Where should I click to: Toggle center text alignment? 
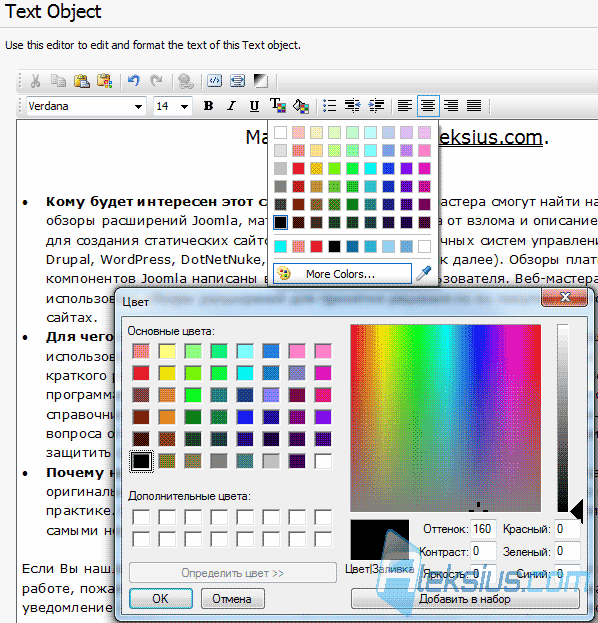pos(428,106)
